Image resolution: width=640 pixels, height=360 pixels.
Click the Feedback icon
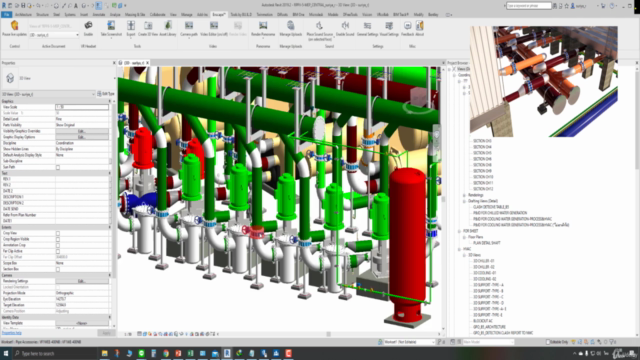[x=407, y=26]
